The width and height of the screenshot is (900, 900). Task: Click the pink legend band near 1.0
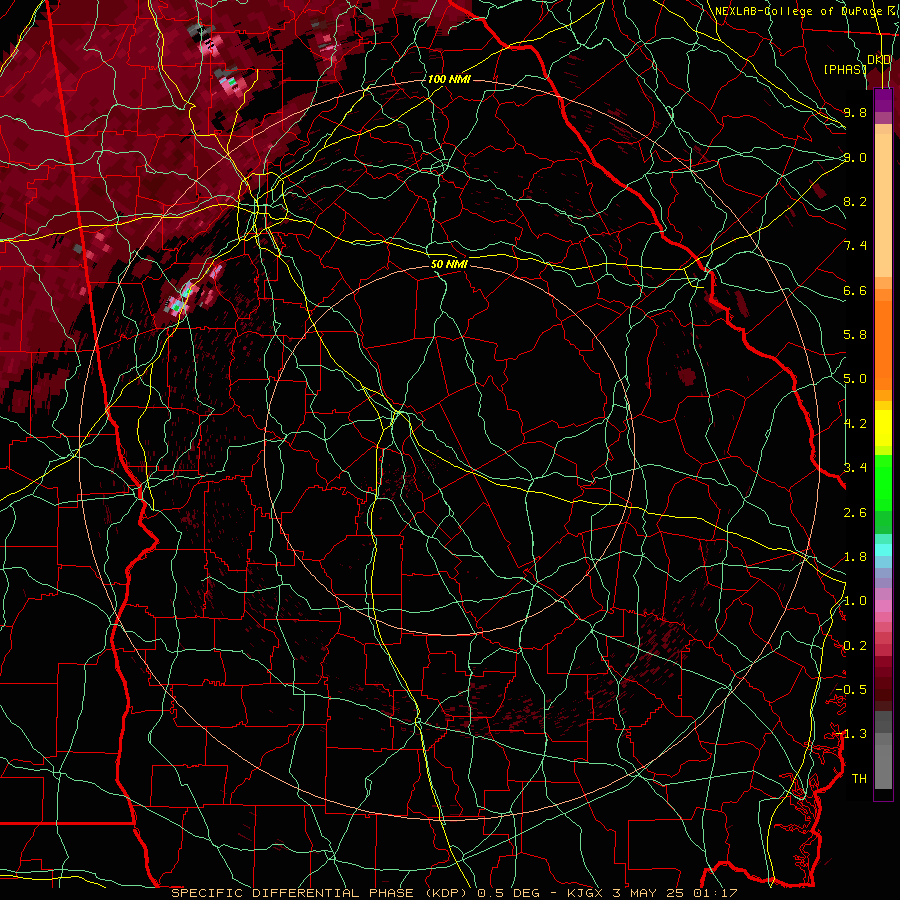[x=883, y=606]
